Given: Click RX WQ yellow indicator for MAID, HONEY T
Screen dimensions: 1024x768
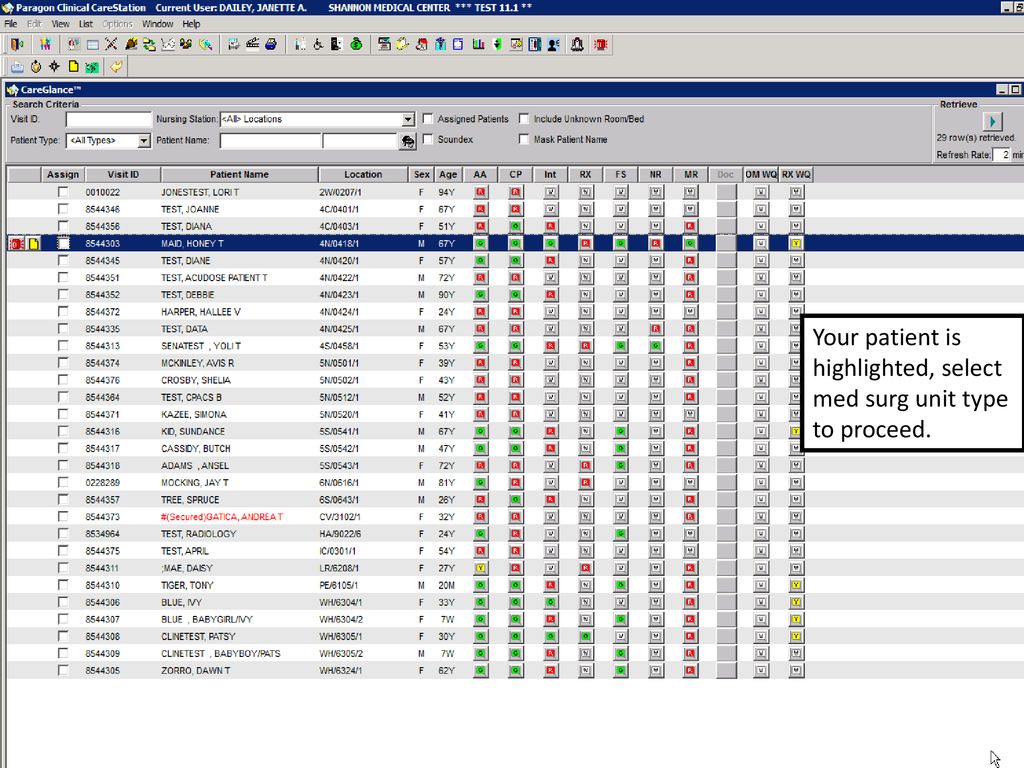Looking at the screenshot, I should pos(795,244).
